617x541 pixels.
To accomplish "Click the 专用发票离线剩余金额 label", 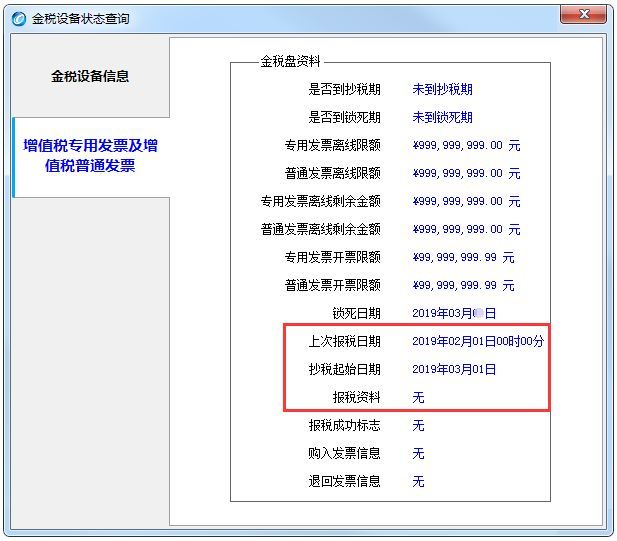I will [x=320, y=201].
